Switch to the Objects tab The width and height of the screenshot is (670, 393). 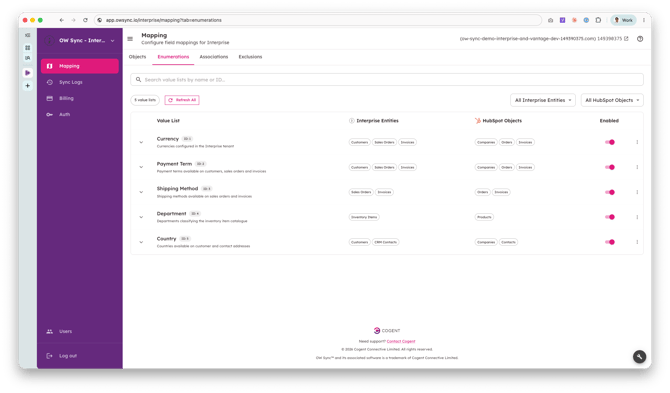[x=137, y=57]
